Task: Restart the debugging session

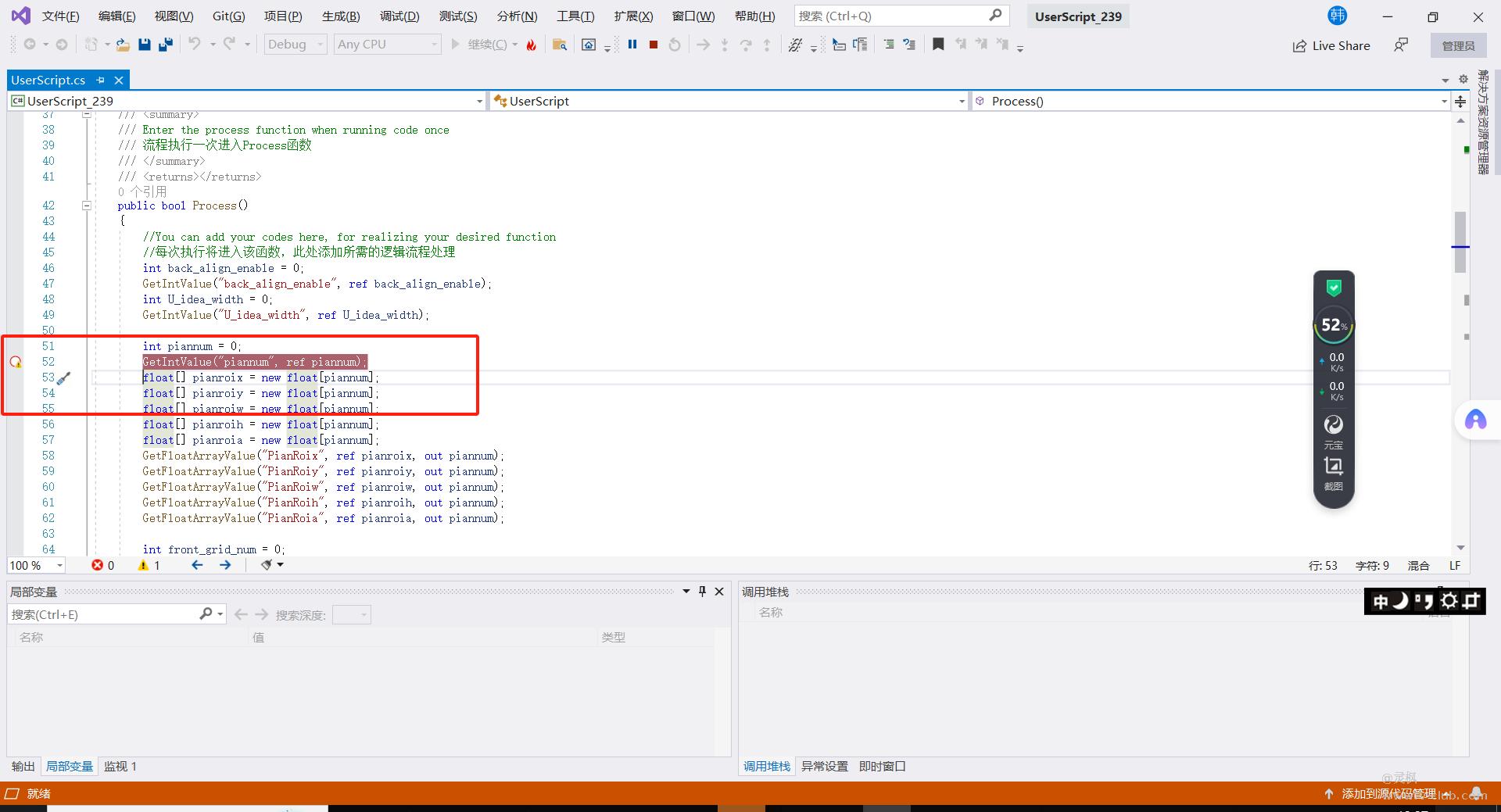Action: tap(675, 45)
